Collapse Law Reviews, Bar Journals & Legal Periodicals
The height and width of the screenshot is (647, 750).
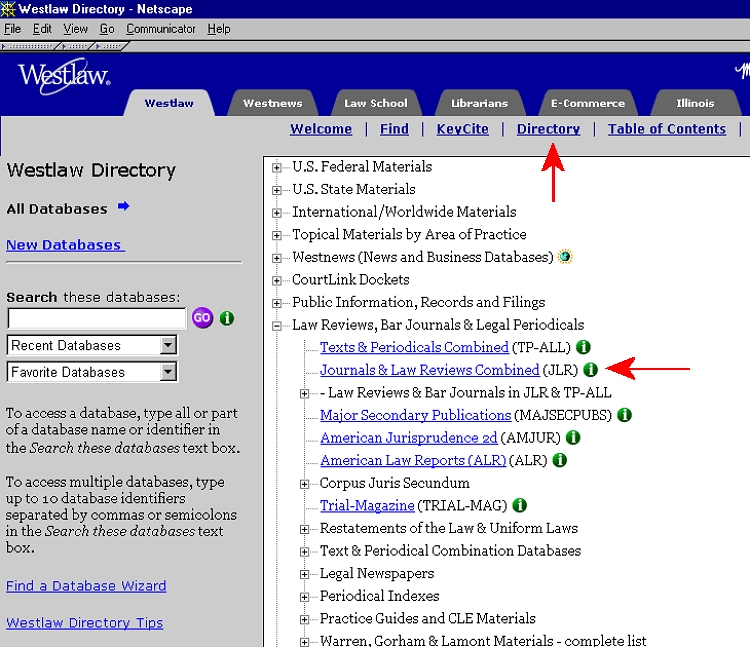tap(276, 326)
